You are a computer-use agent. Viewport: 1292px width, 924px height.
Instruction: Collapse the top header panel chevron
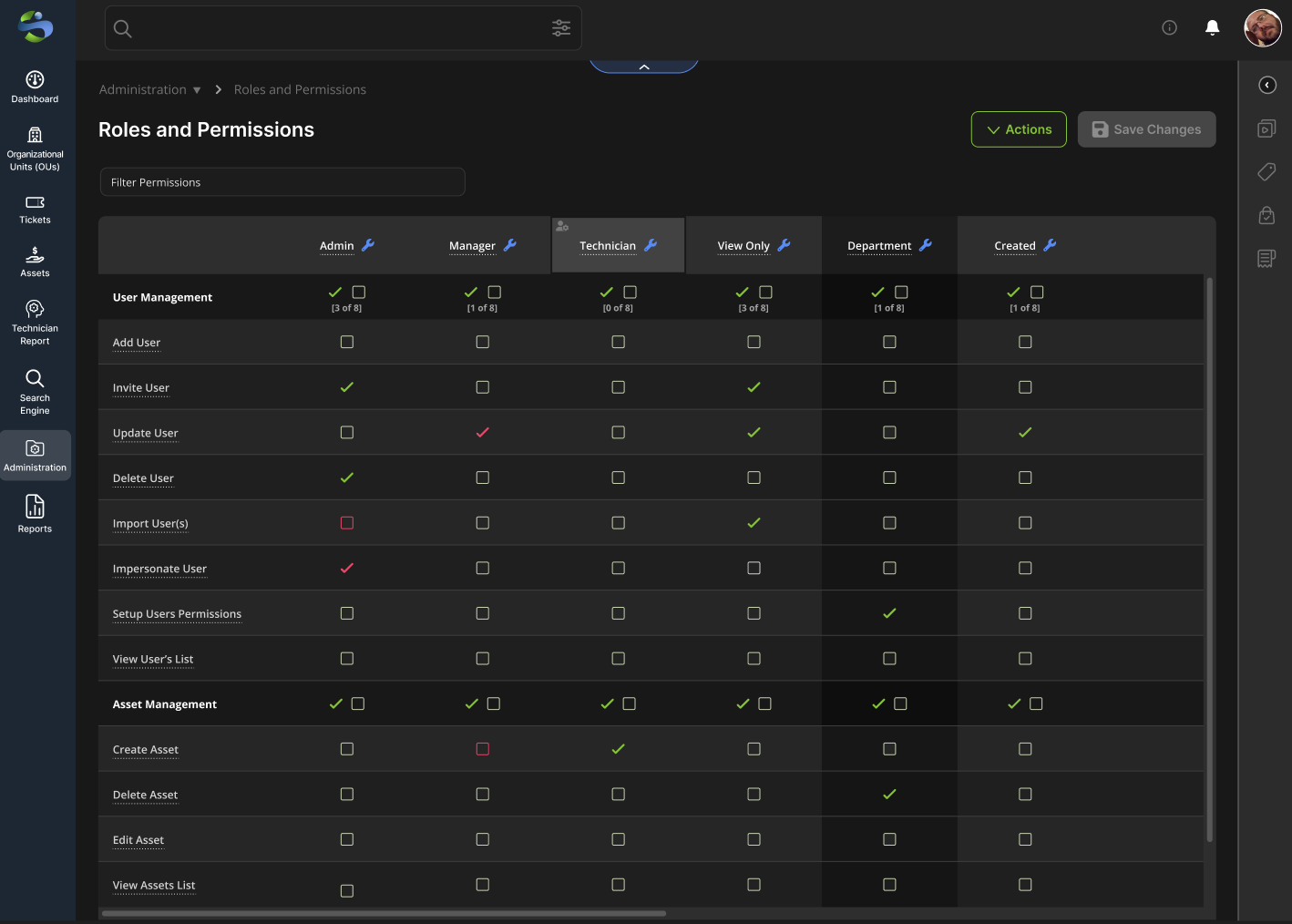click(644, 67)
